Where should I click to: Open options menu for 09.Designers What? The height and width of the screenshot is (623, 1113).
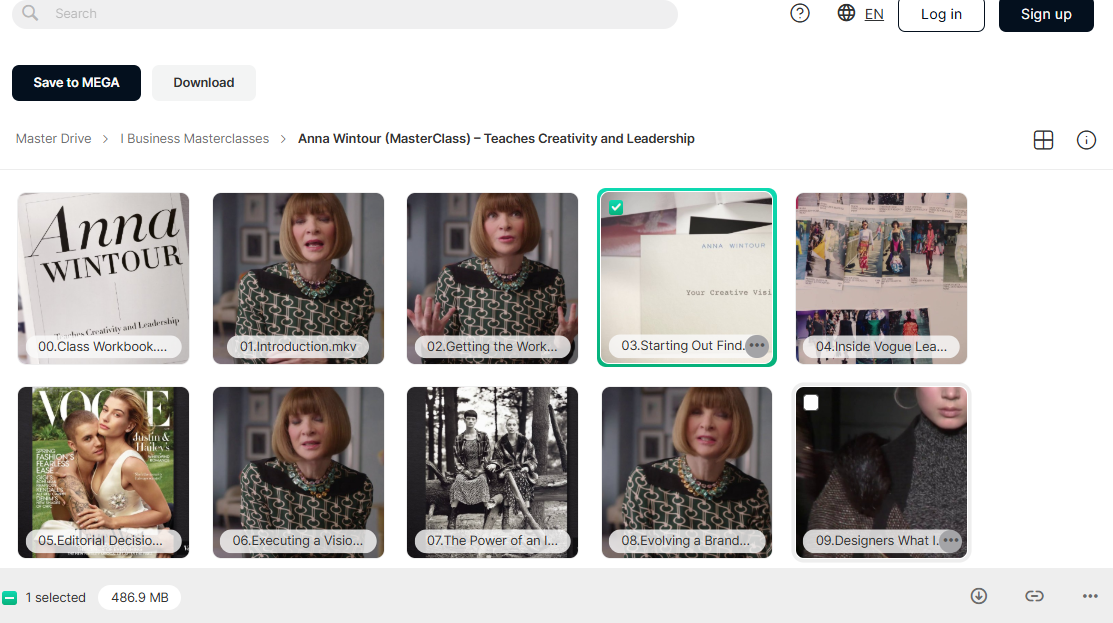pyautogui.click(x=951, y=541)
